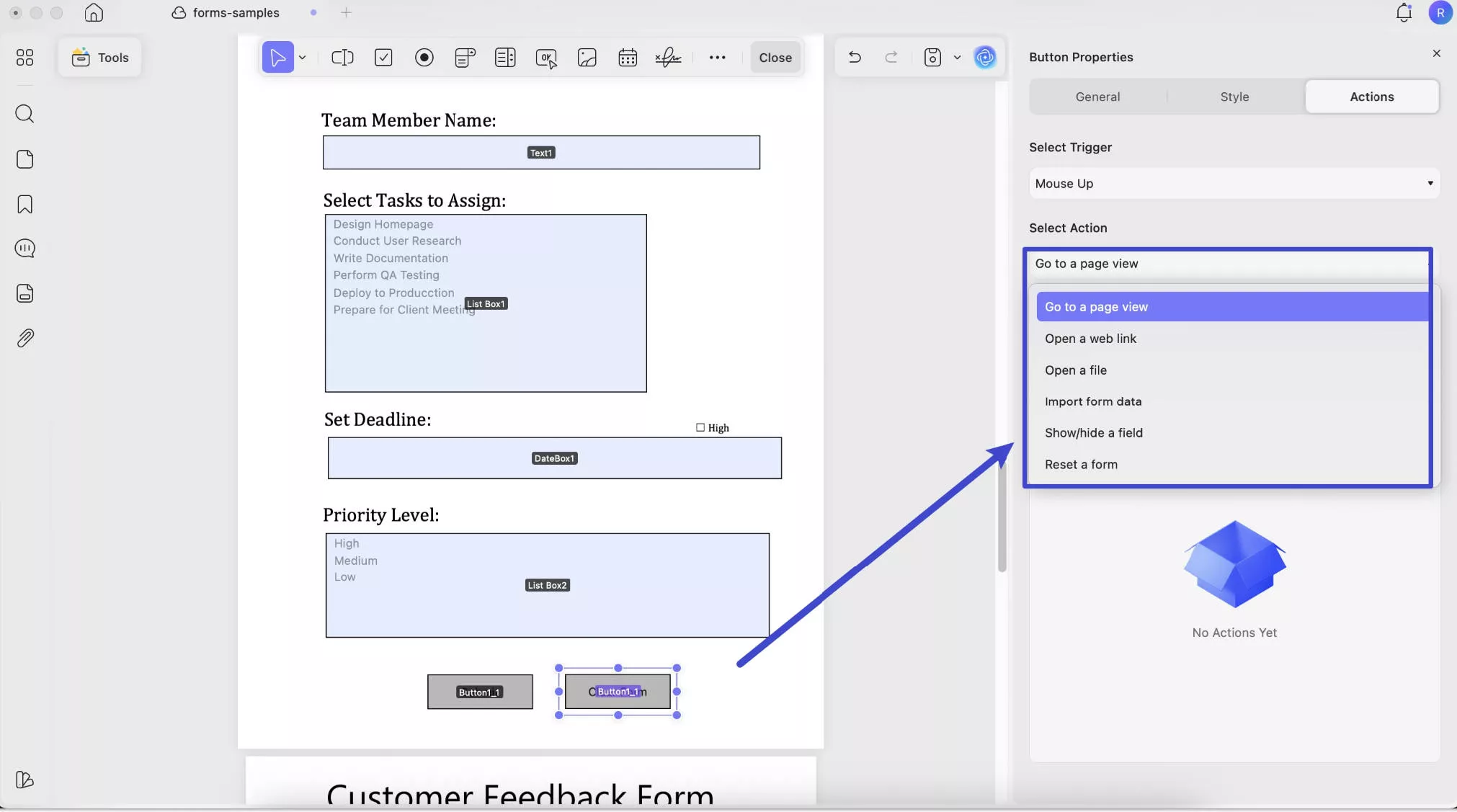The image size is (1457, 812).
Task: Expand the selection tool dropdown arrow
Action: point(303,58)
